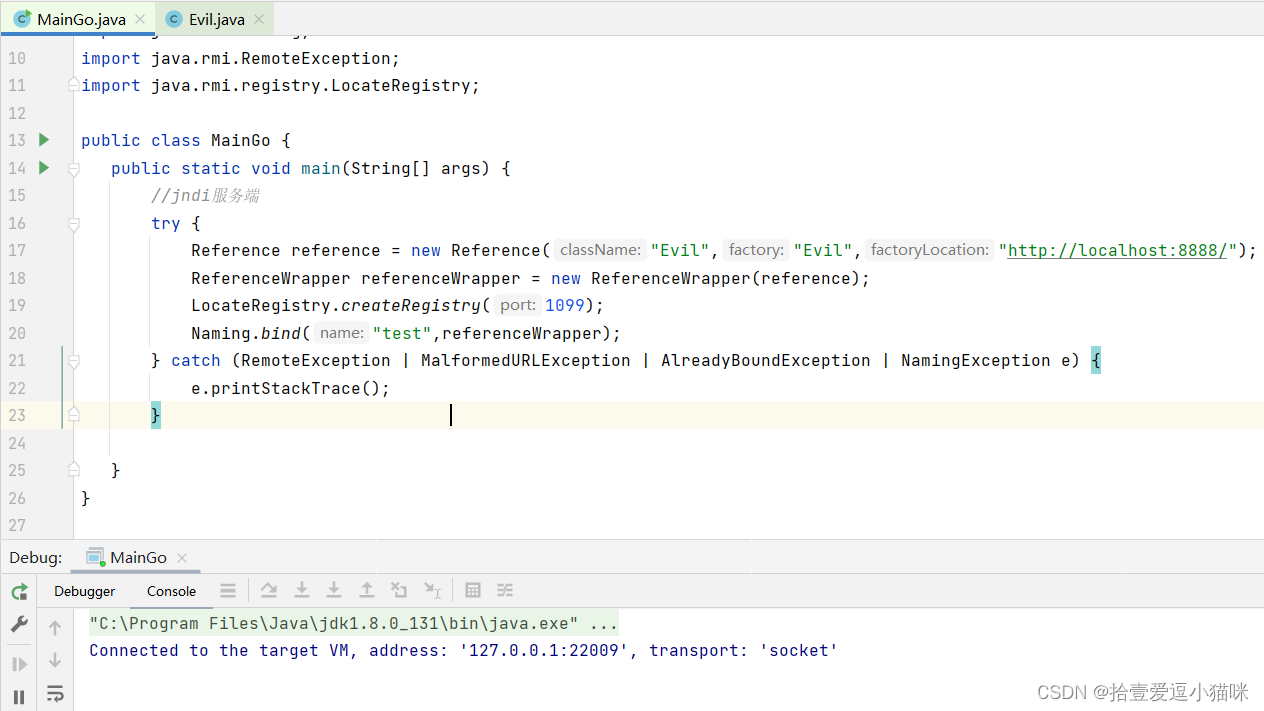Rerun MainGo debug session
The height and width of the screenshot is (711, 1264).
19,592
